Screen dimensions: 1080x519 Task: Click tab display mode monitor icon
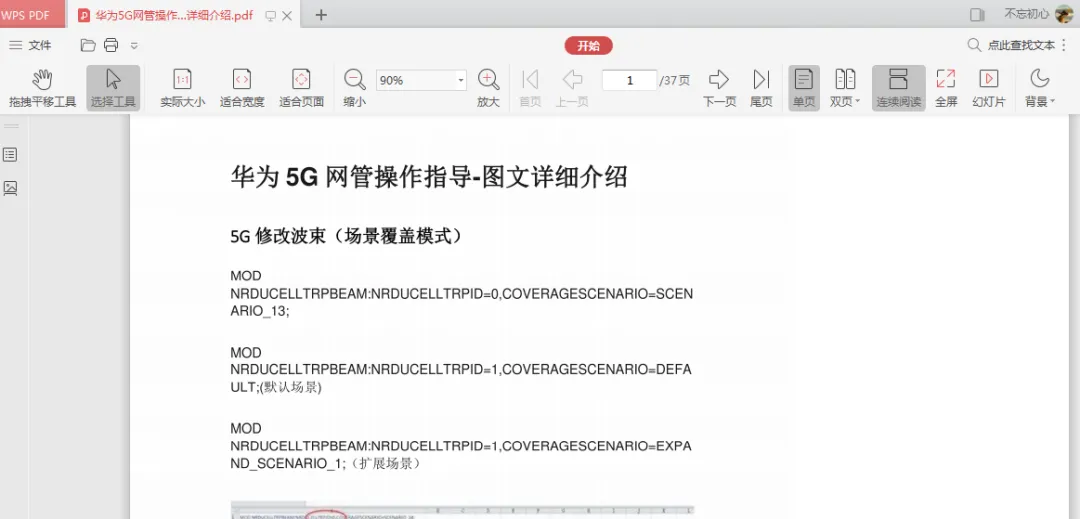pos(271,16)
